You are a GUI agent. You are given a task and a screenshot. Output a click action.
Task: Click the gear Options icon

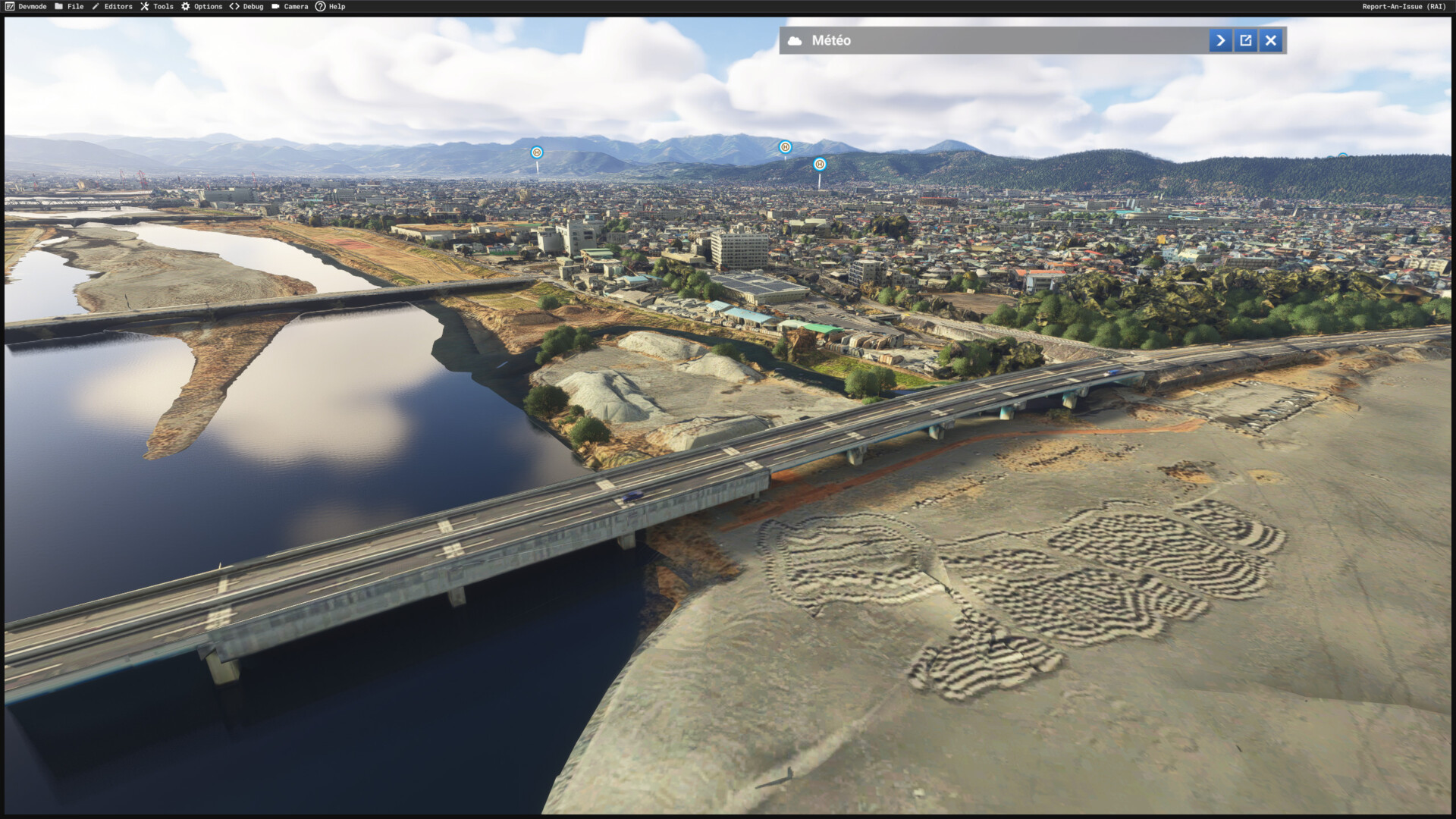(x=185, y=6)
